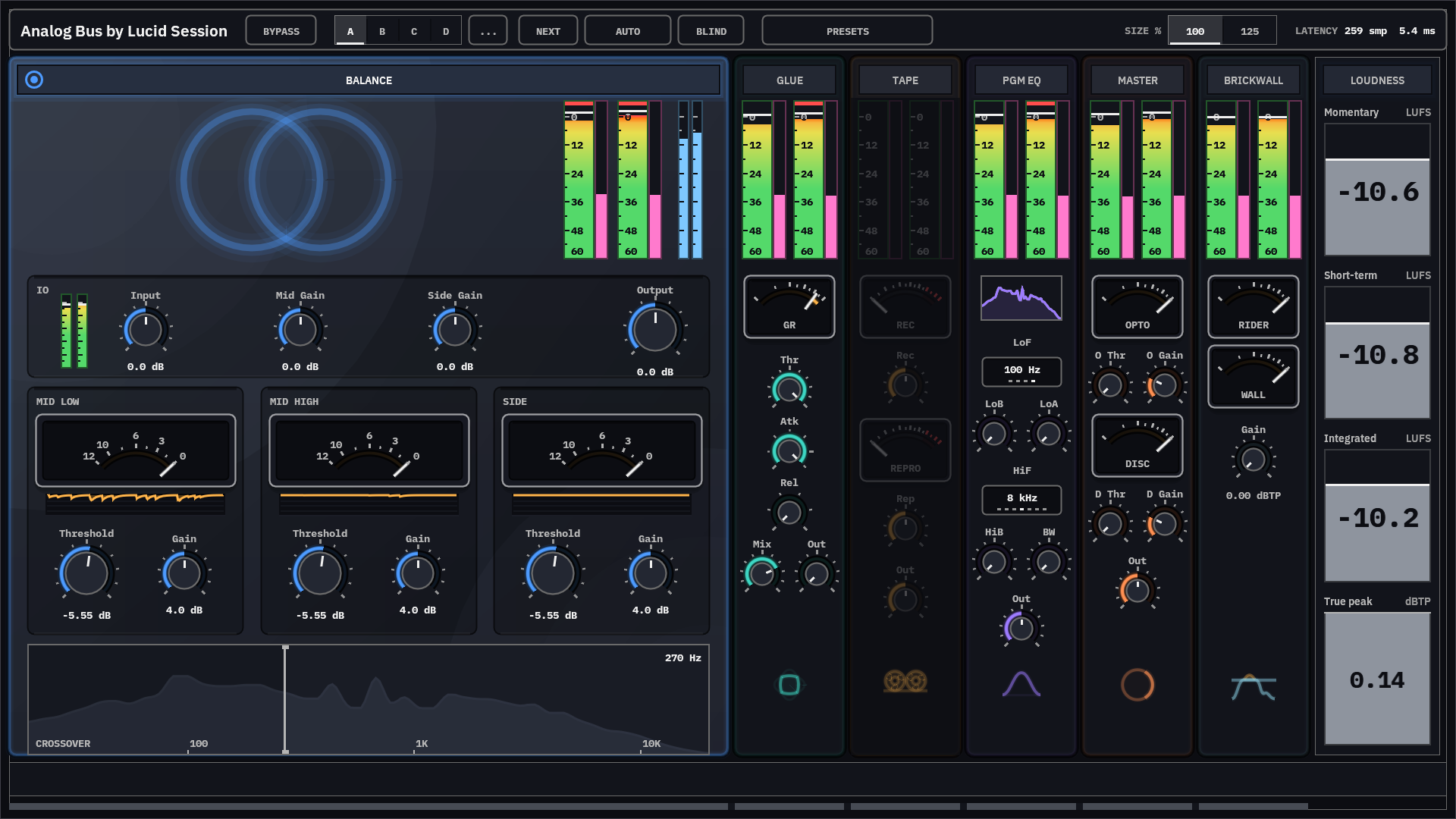Click the Glue Atk knob

tap(789, 450)
